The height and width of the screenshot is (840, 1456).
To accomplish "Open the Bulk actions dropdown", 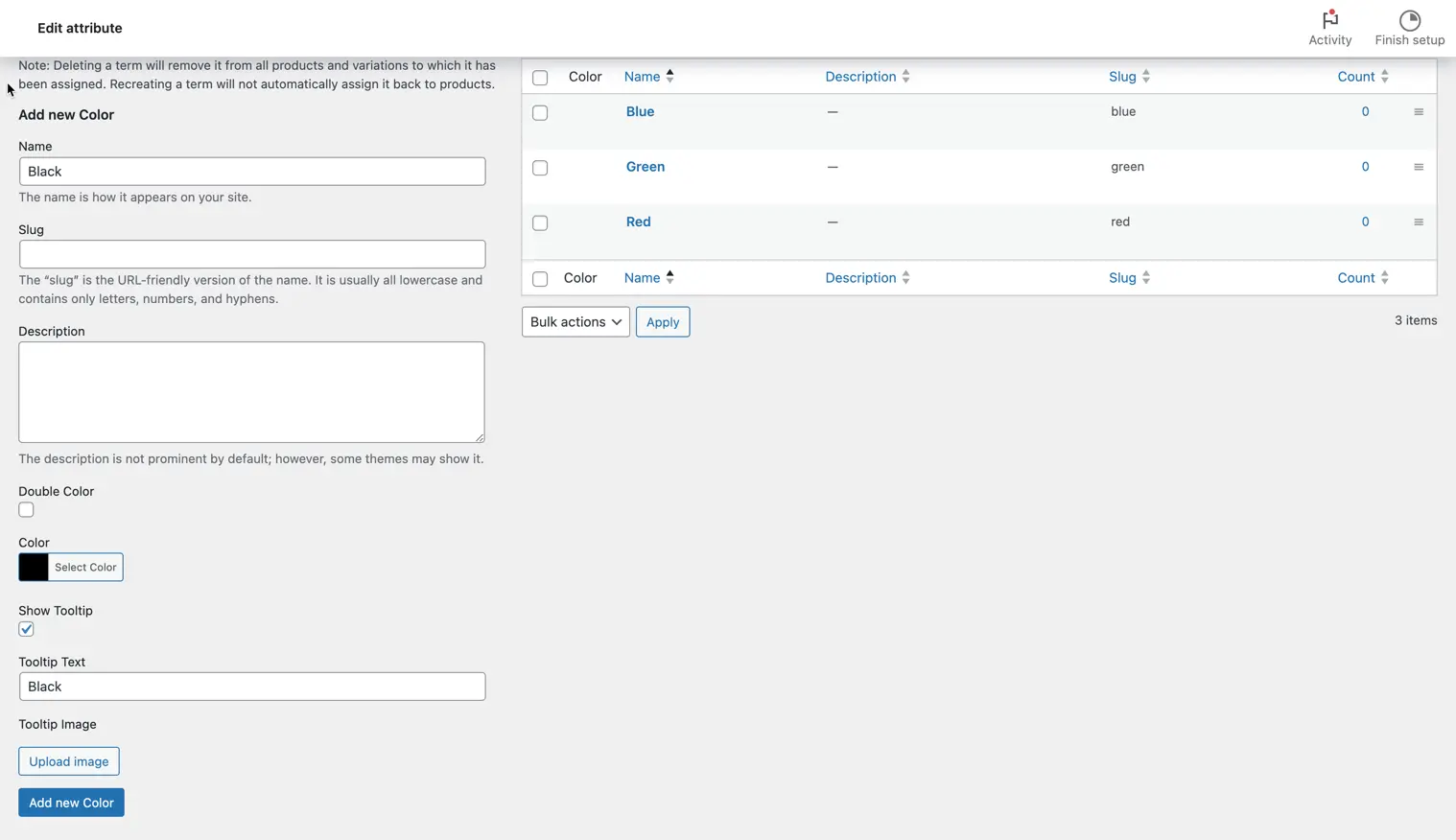I will coord(575,322).
